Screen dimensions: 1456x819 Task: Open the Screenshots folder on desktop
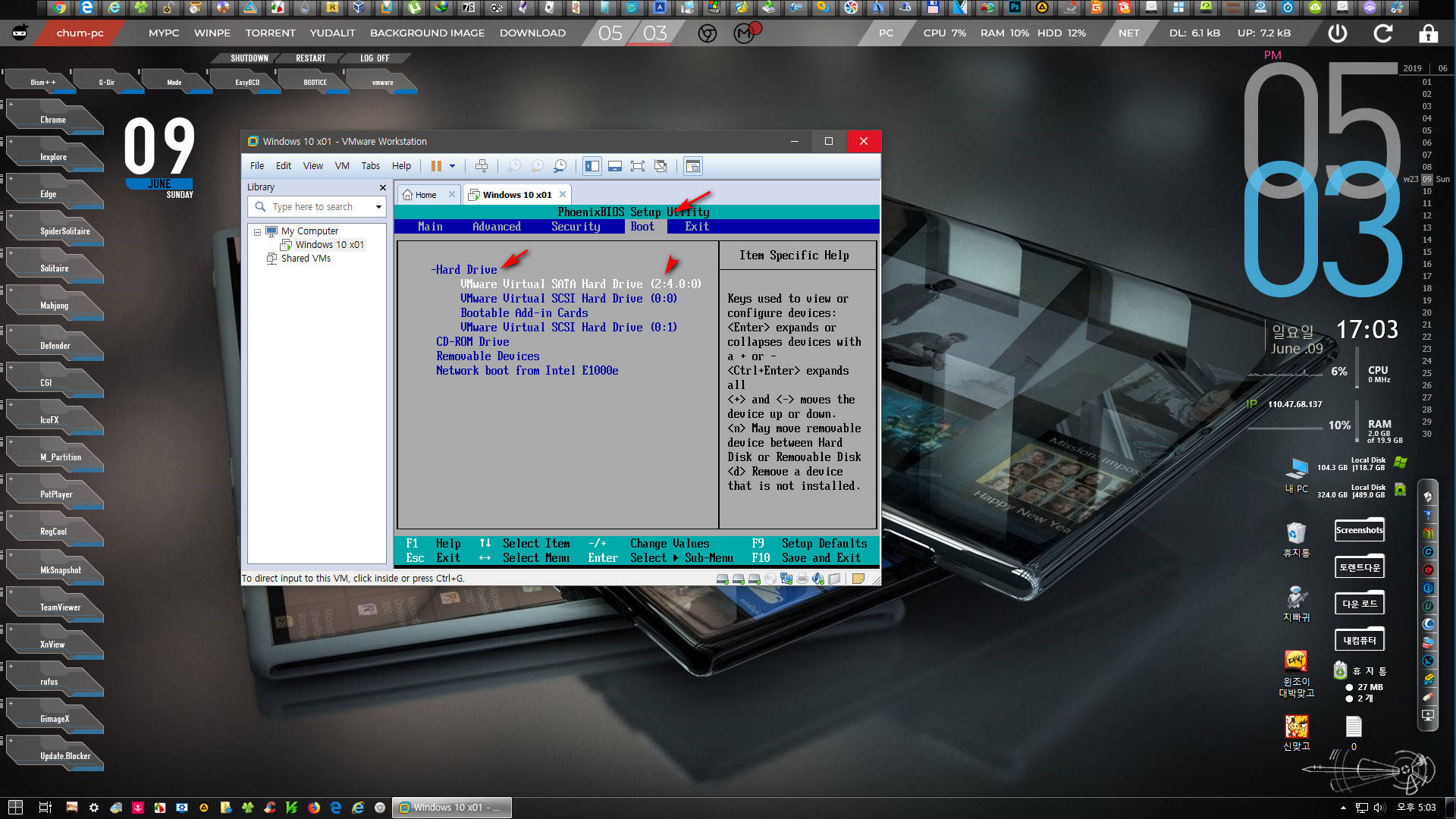[x=1360, y=530]
